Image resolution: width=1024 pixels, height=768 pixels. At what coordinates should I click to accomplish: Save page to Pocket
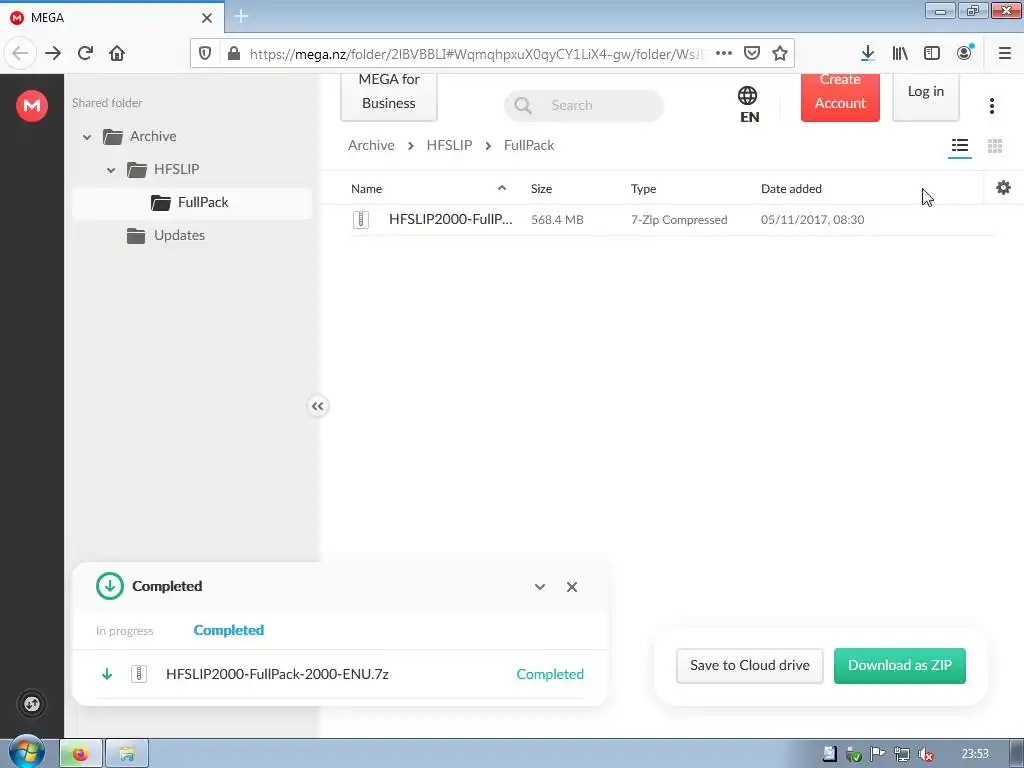point(752,54)
